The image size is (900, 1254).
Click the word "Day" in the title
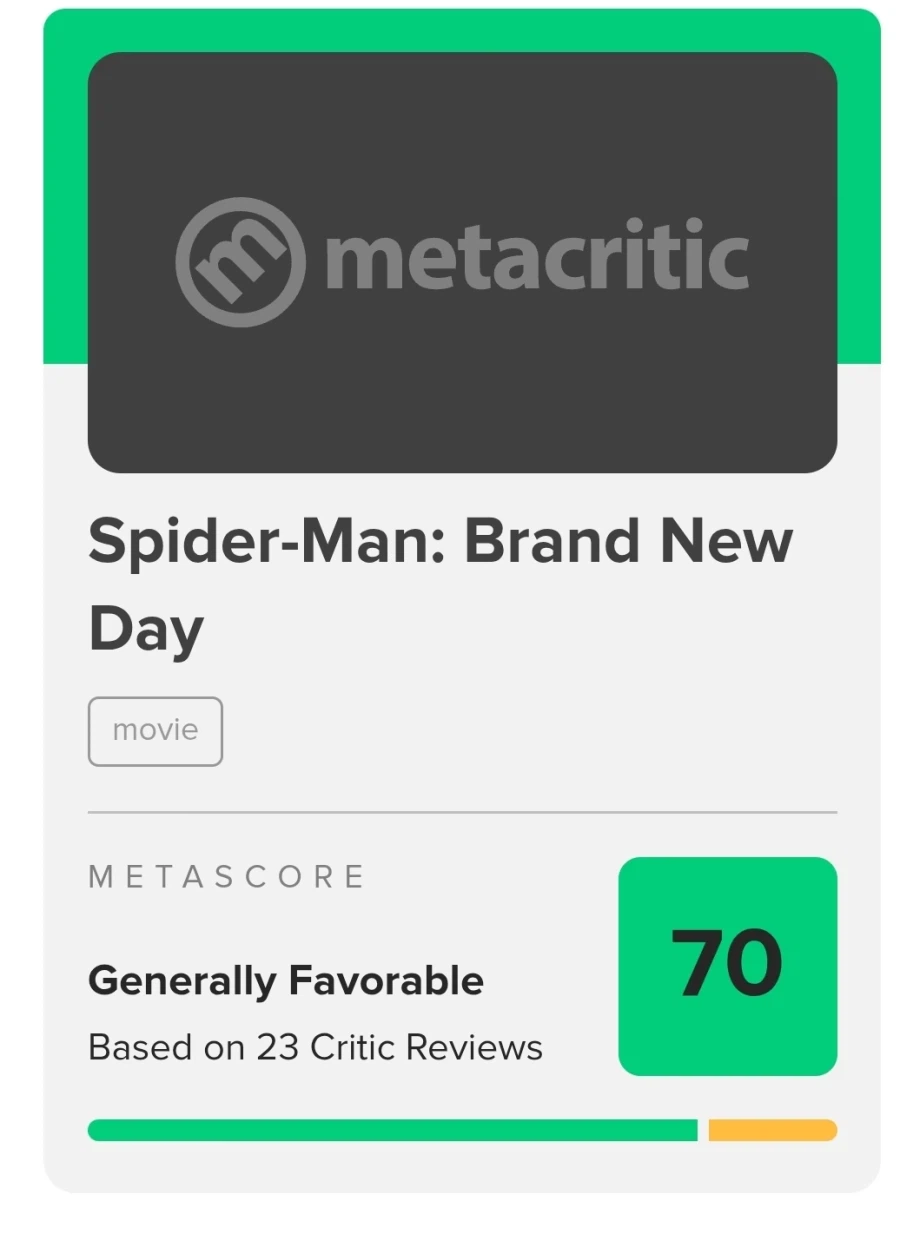146,630
